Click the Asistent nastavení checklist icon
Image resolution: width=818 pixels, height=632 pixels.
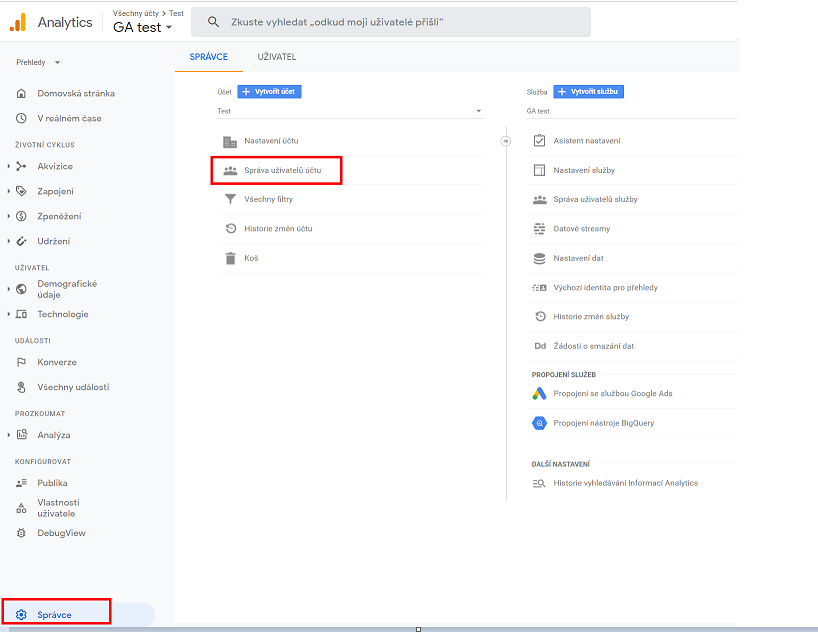point(539,140)
